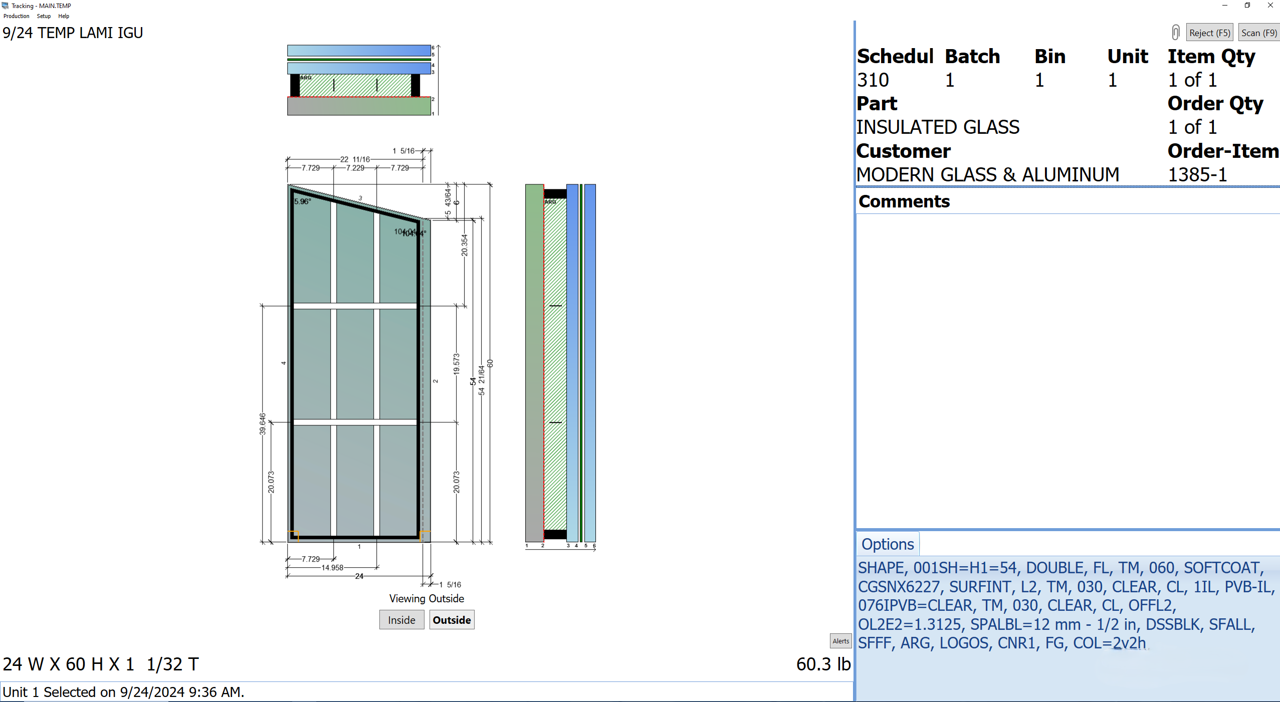Screen dimensions: 1280x702
Task: Click the Unit 1 selection status bar
Action: point(123,691)
